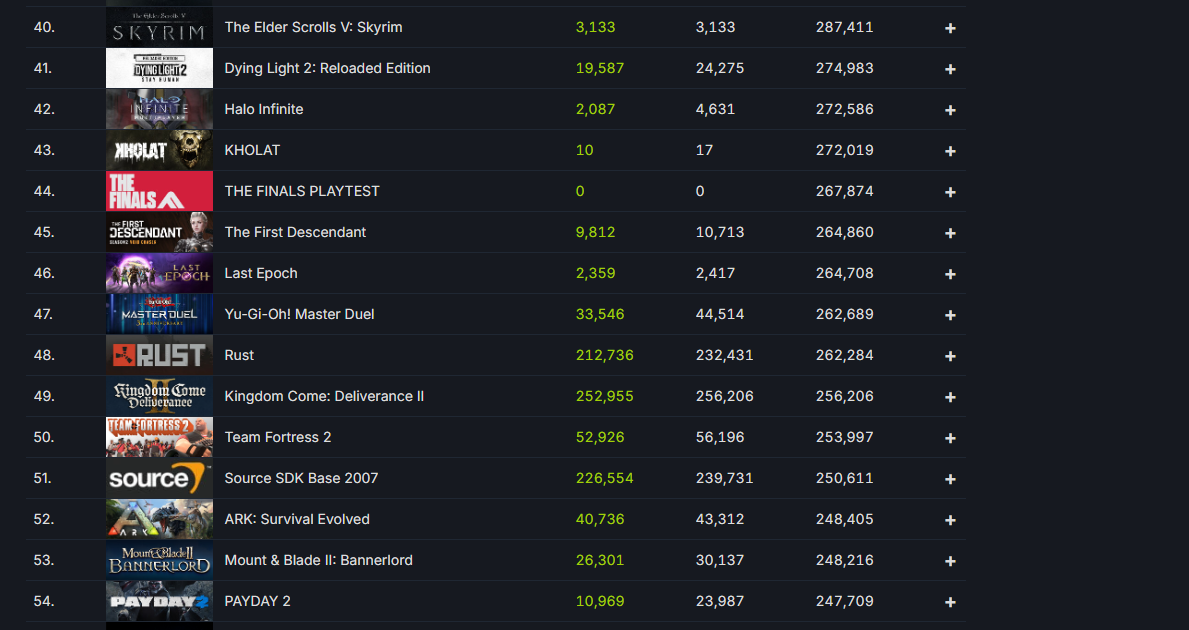Click the Halo Infinite thumbnail
The image size is (1189, 630).
pos(159,109)
